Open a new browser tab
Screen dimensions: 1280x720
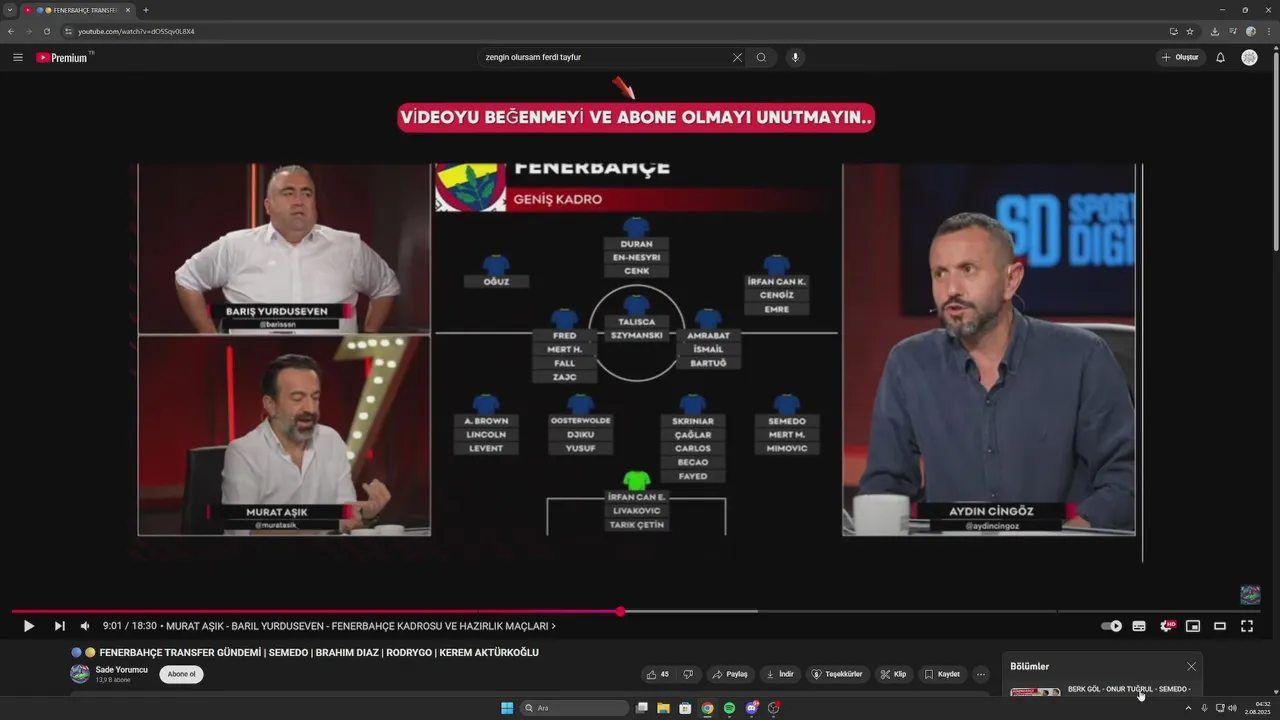146,10
